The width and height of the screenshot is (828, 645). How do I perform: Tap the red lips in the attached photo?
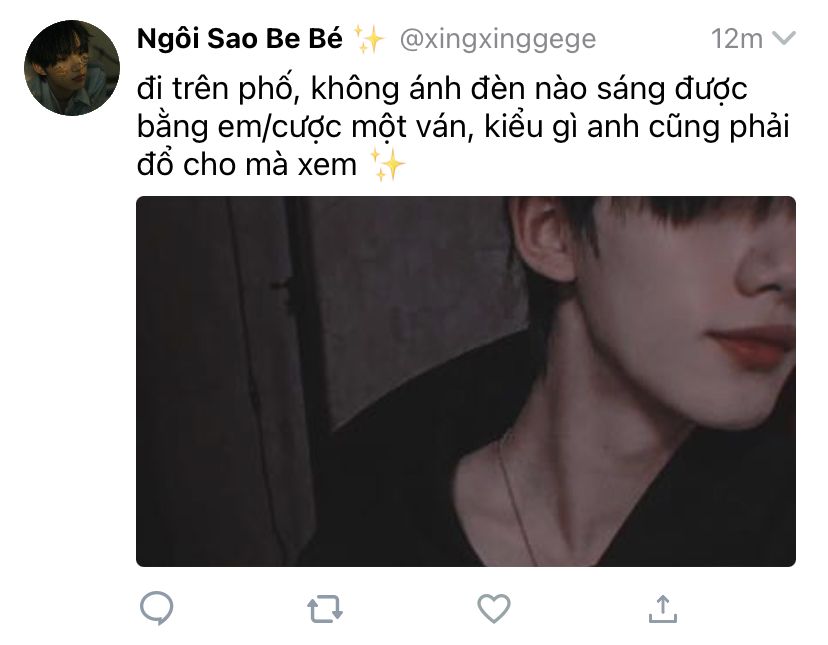752,345
